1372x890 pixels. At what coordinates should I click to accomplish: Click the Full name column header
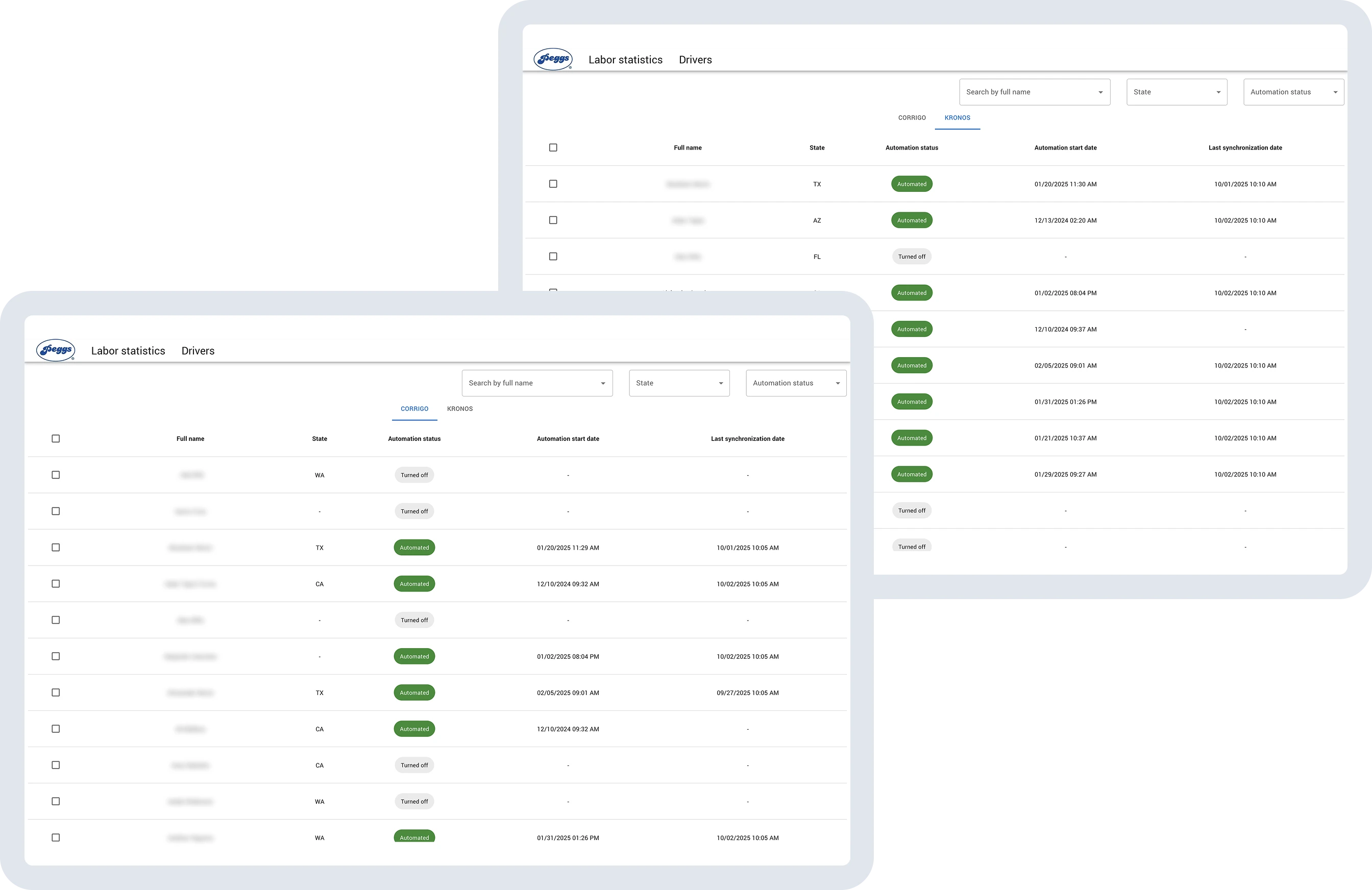190,438
